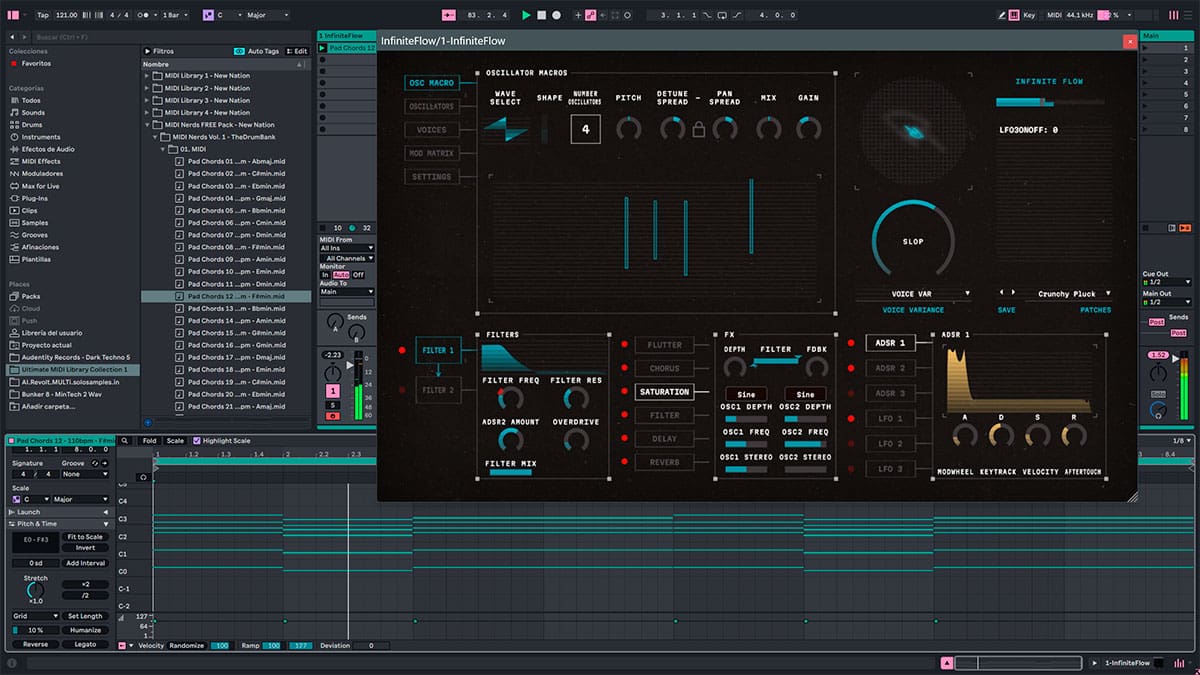
Task: Click the OSC1 FREQ slider
Action: tap(744, 443)
